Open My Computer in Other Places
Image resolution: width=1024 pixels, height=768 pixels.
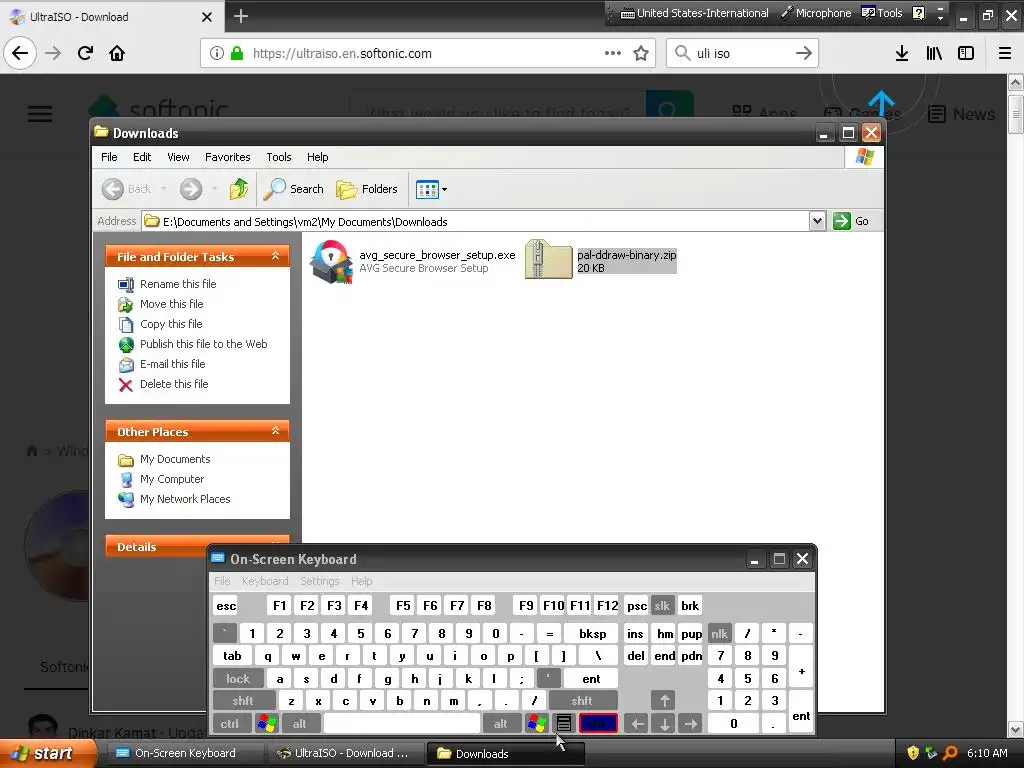click(172, 479)
